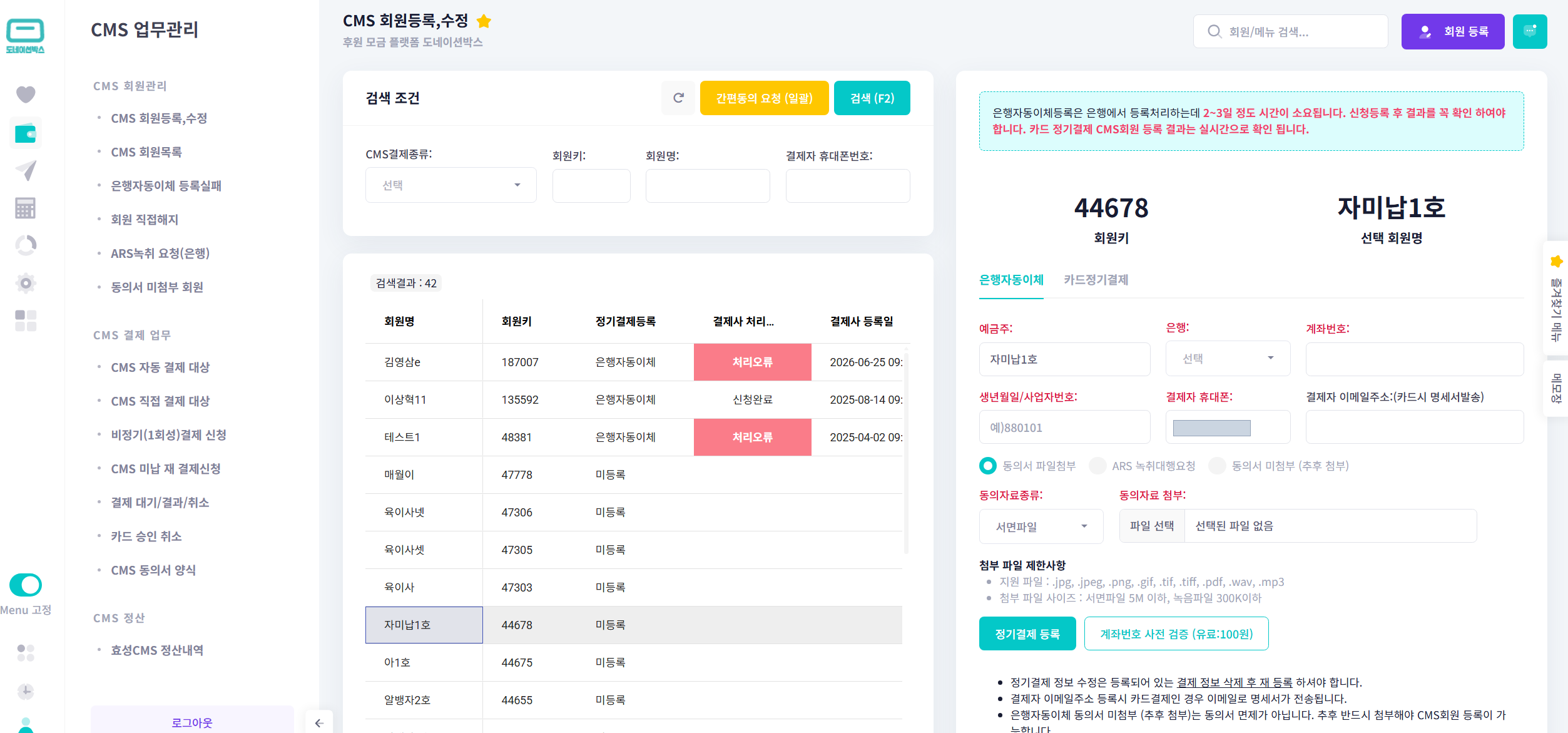
Task: Click the teal chat icon button
Action: click(x=1530, y=31)
